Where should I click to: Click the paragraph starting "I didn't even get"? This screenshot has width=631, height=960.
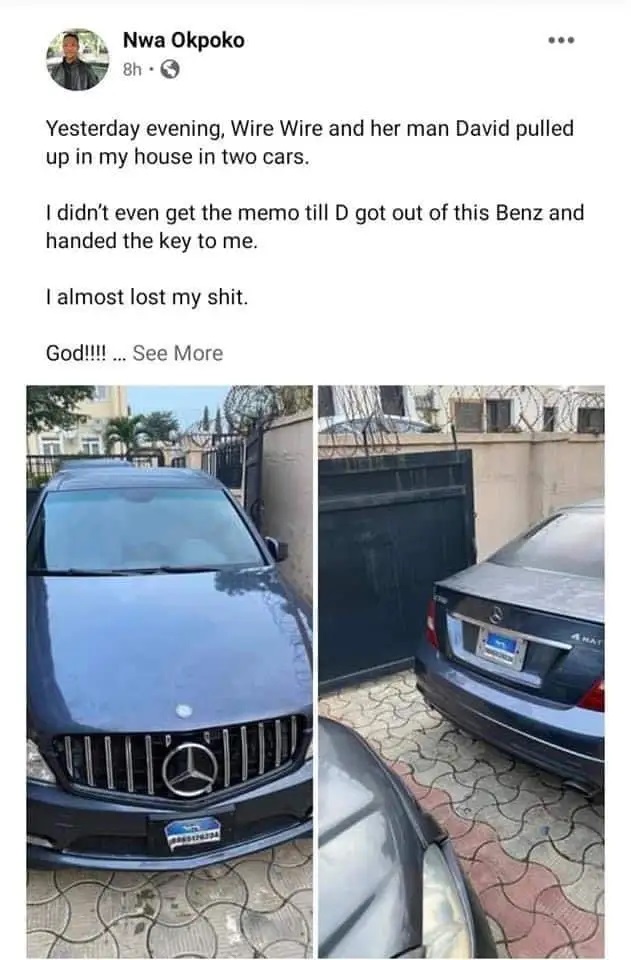(x=315, y=227)
